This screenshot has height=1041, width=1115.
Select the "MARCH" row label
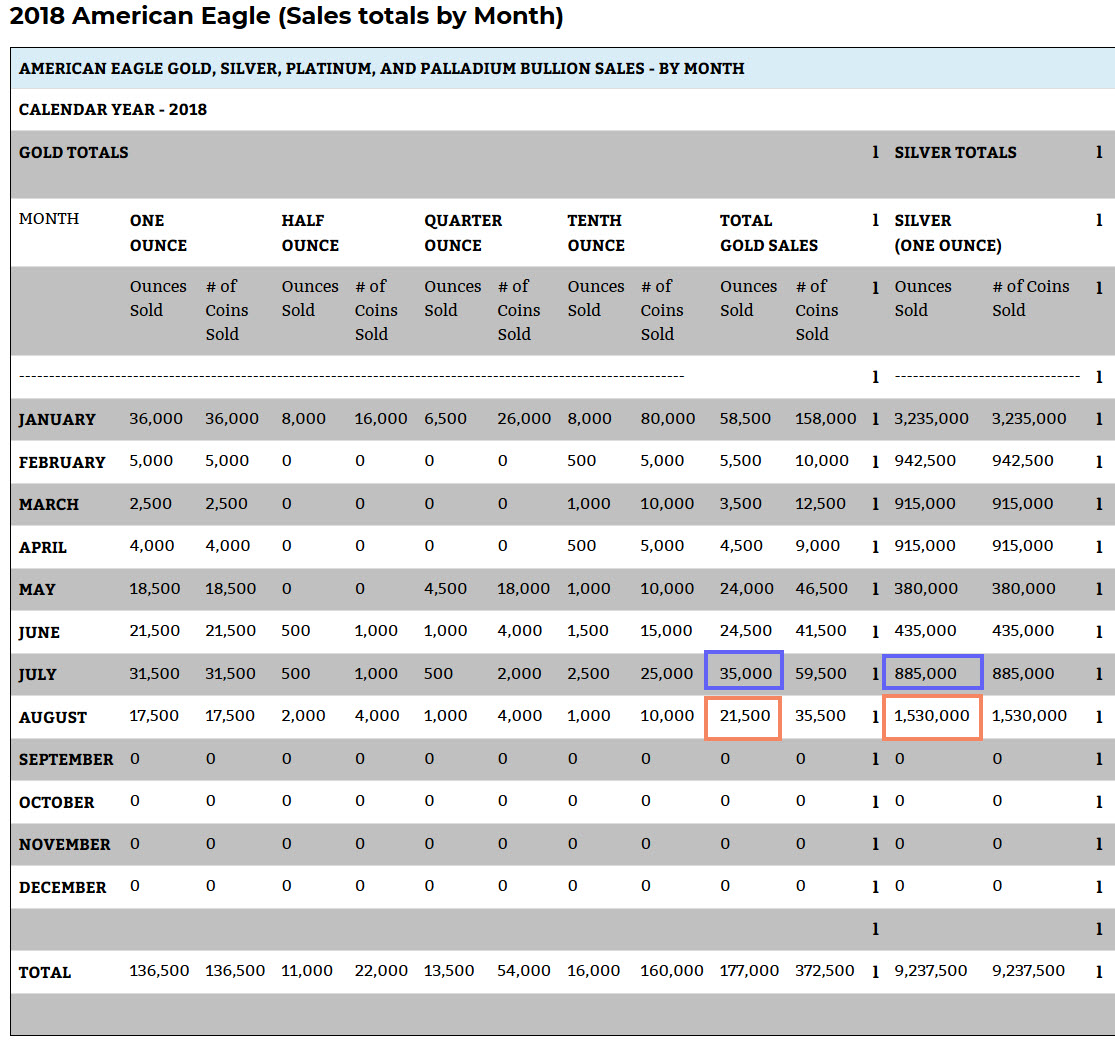[49, 504]
